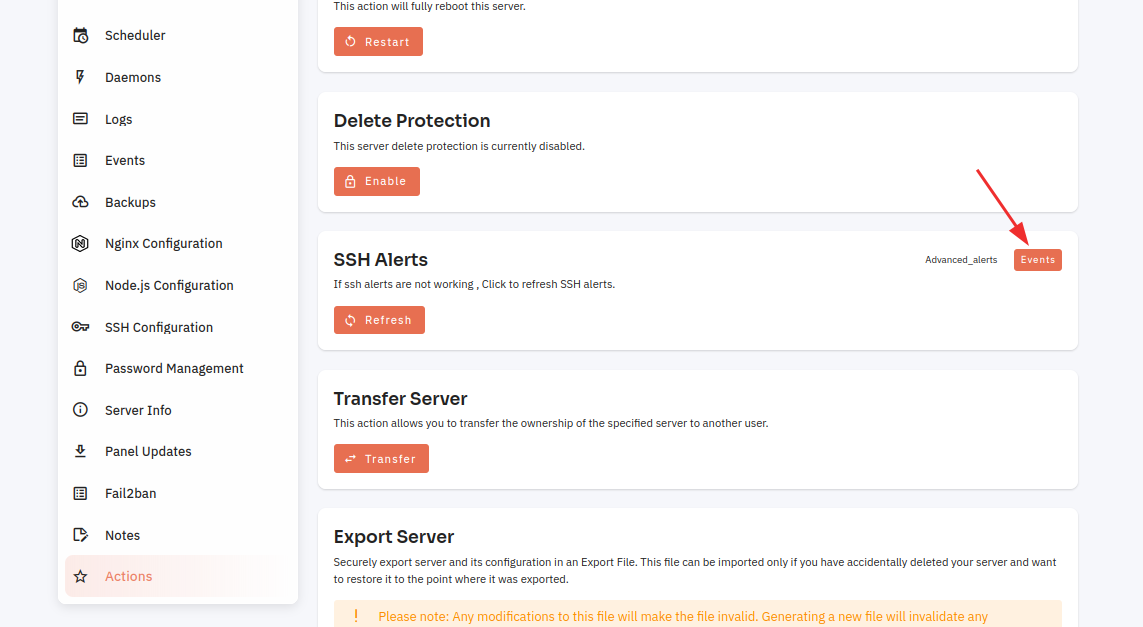Click the transfer ownership description text

click(x=551, y=423)
